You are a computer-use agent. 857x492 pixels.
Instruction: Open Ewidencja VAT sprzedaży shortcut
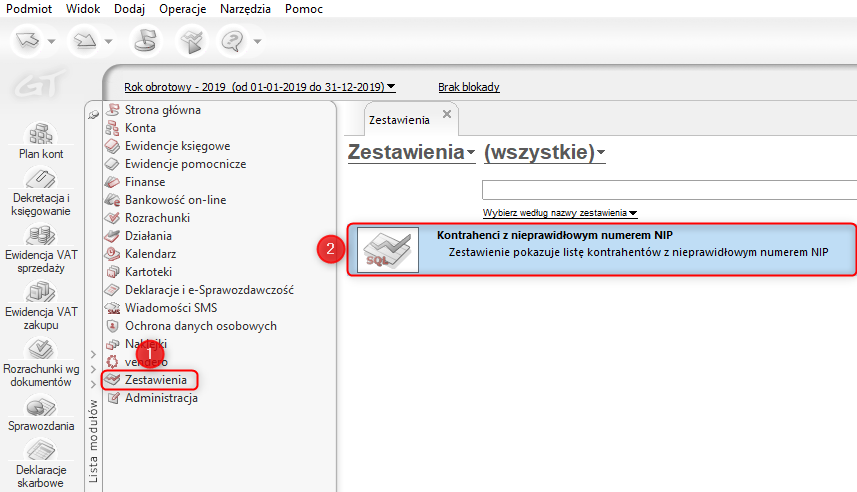coord(41,250)
